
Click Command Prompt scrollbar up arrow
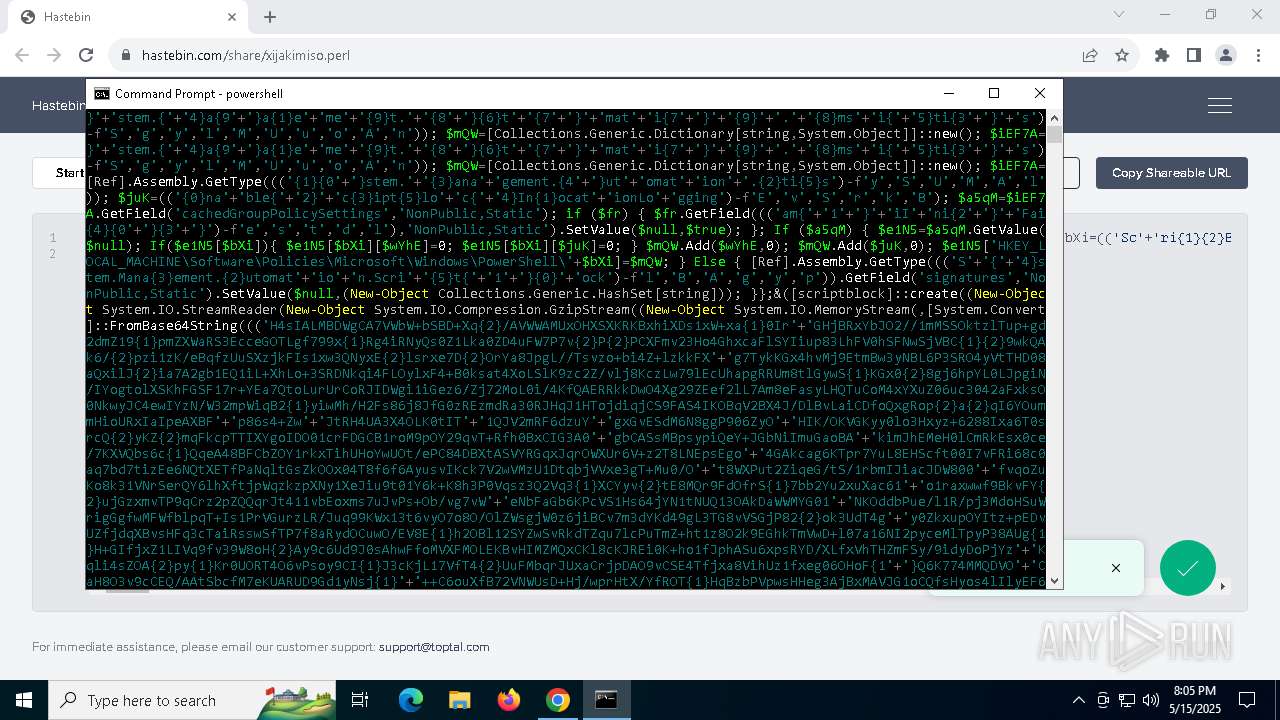pos(1054,118)
